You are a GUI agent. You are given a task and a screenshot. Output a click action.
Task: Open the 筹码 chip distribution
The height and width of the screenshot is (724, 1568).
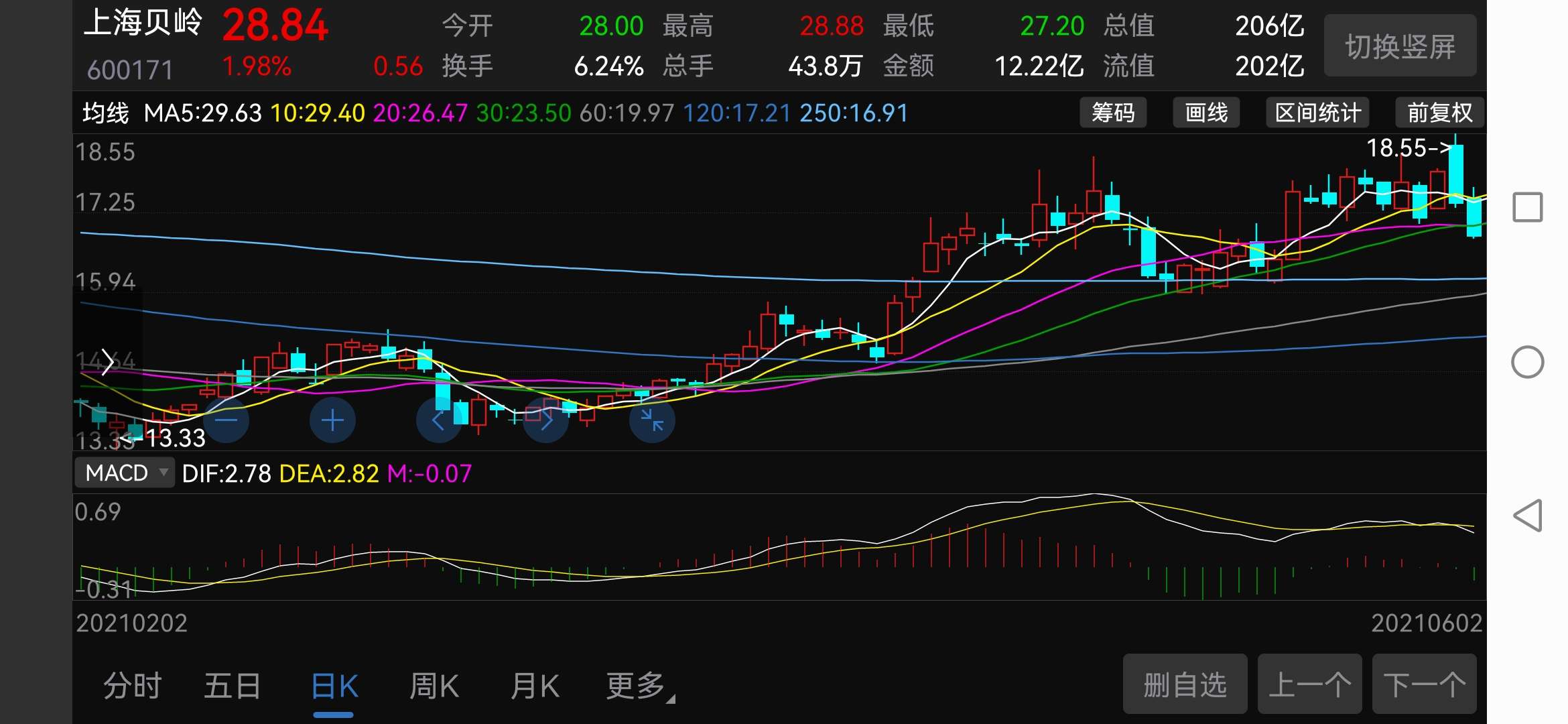pyautogui.click(x=1113, y=113)
